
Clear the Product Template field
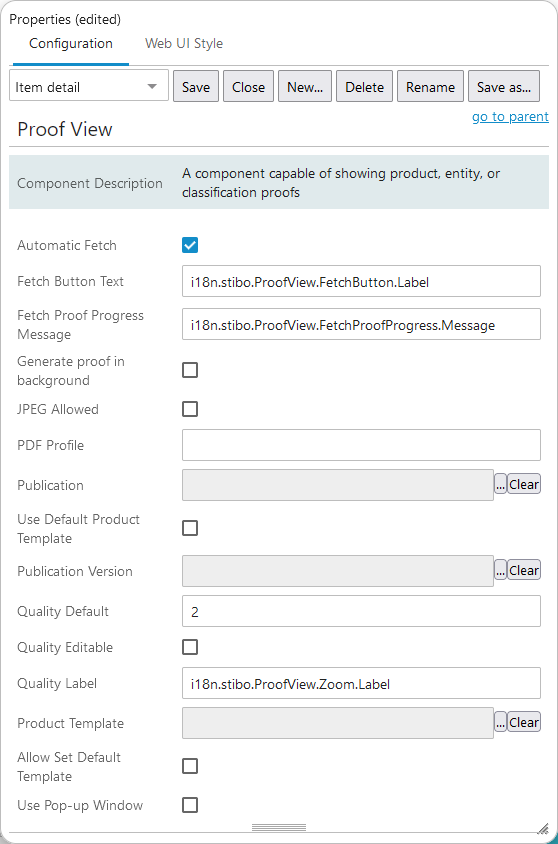524,722
